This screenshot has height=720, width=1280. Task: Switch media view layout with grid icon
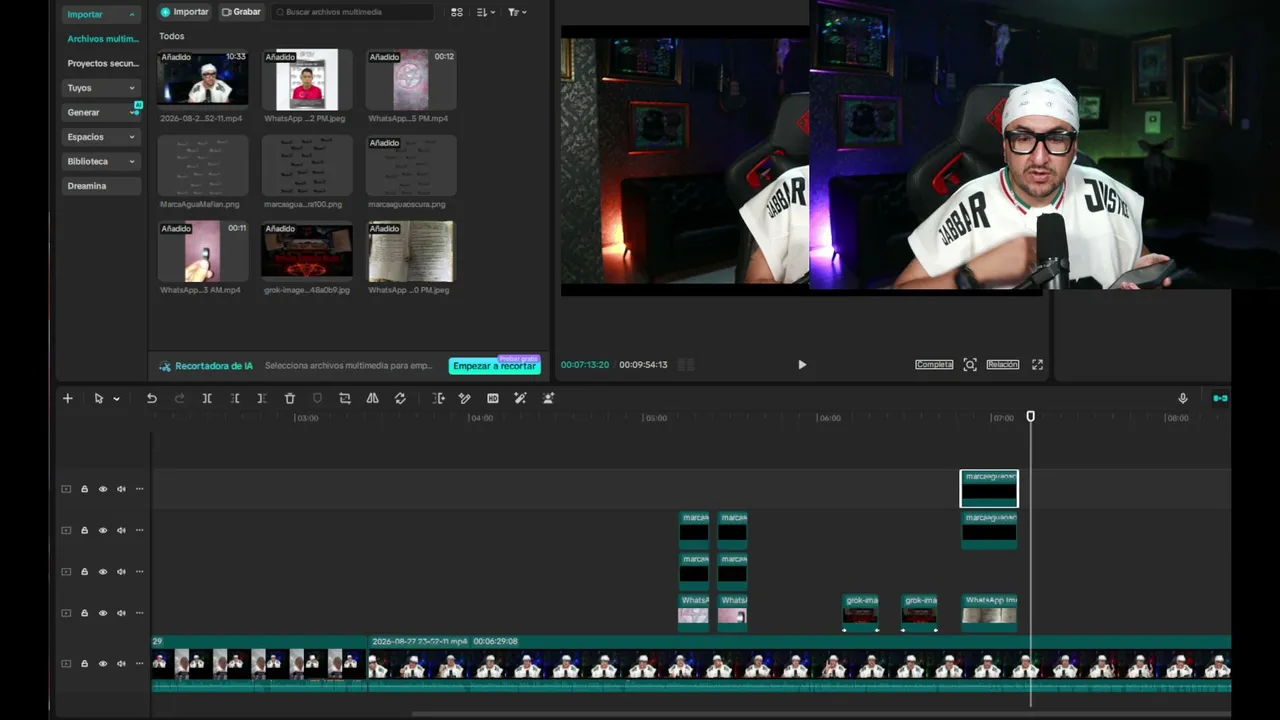coord(457,12)
